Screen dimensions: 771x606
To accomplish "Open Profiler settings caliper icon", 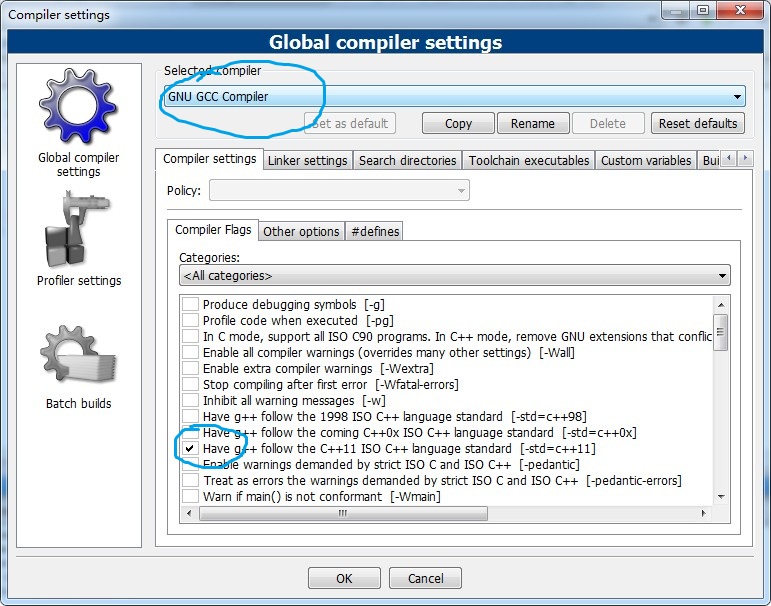I will [78, 229].
